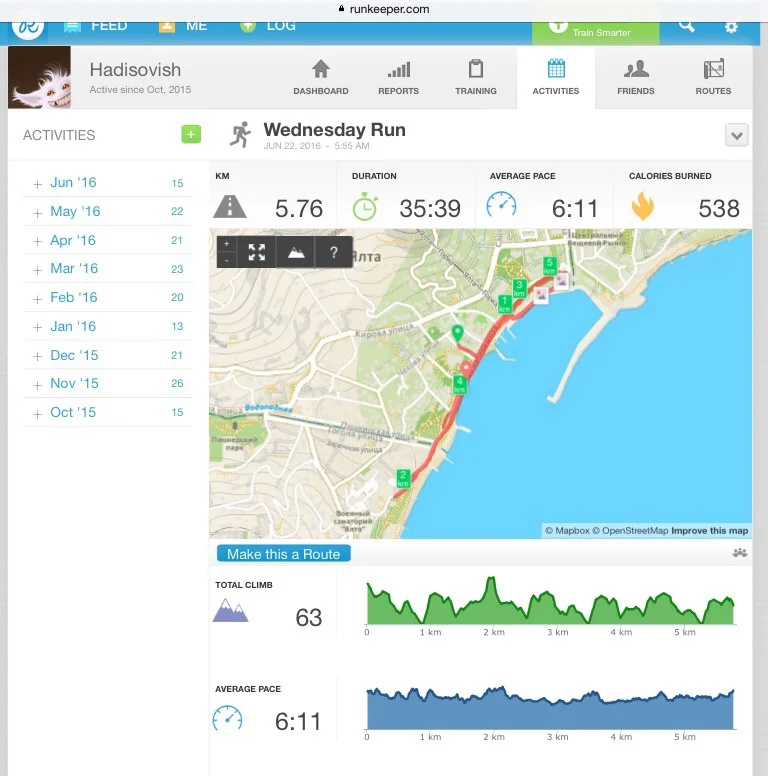Open settings gear icon
This screenshot has height=776, width=768.
[x=731, y=27]
